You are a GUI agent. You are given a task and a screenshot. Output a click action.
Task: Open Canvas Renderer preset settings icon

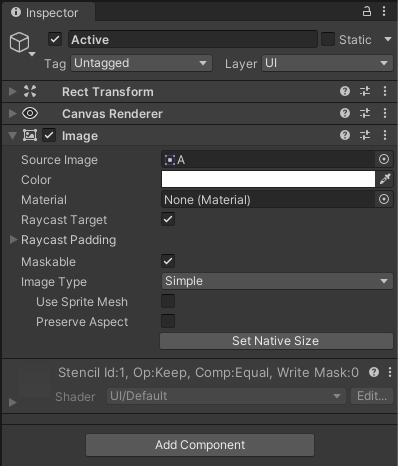point(365,113)
